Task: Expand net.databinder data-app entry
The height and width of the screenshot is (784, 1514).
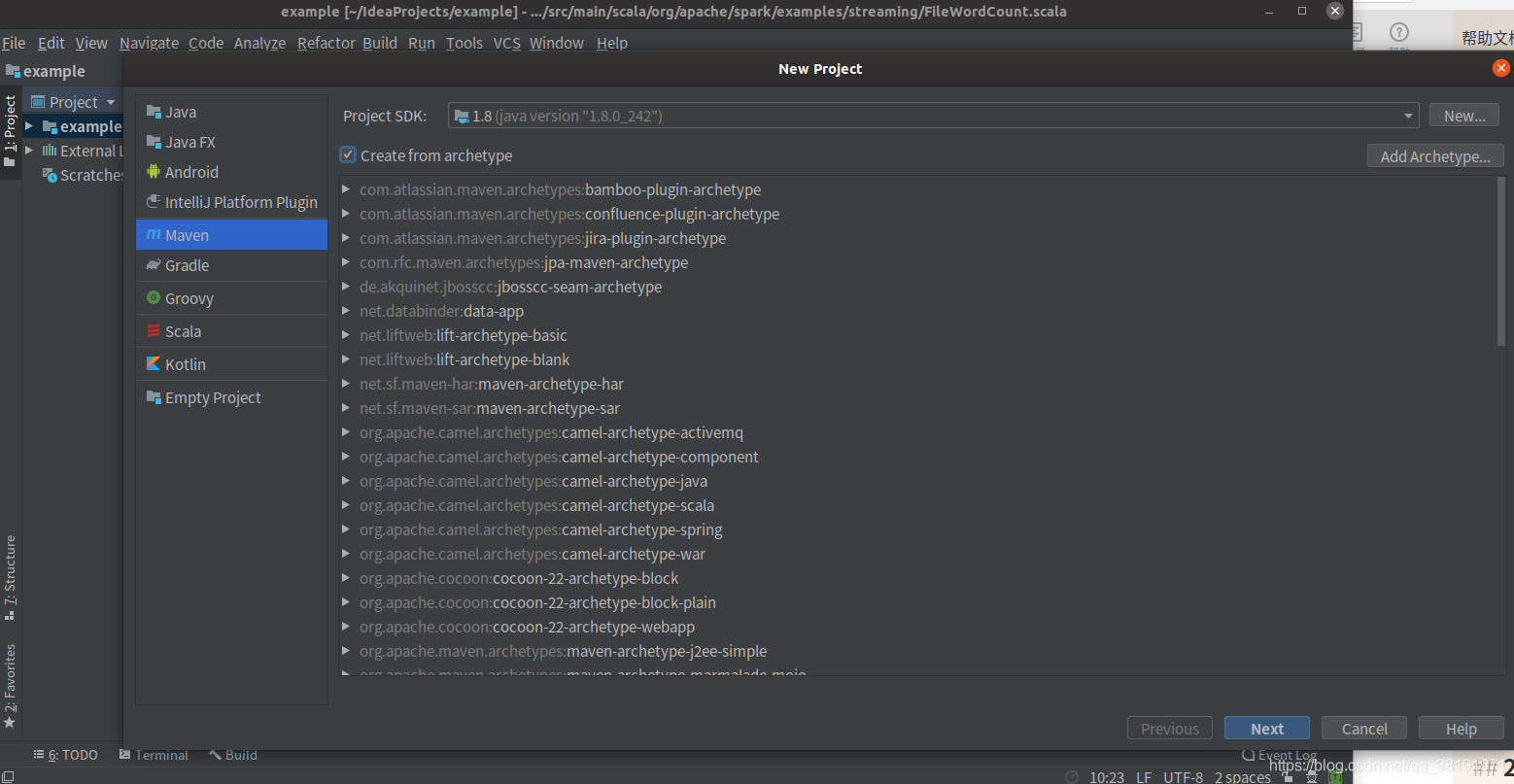Action: click(x=346, y=311)
